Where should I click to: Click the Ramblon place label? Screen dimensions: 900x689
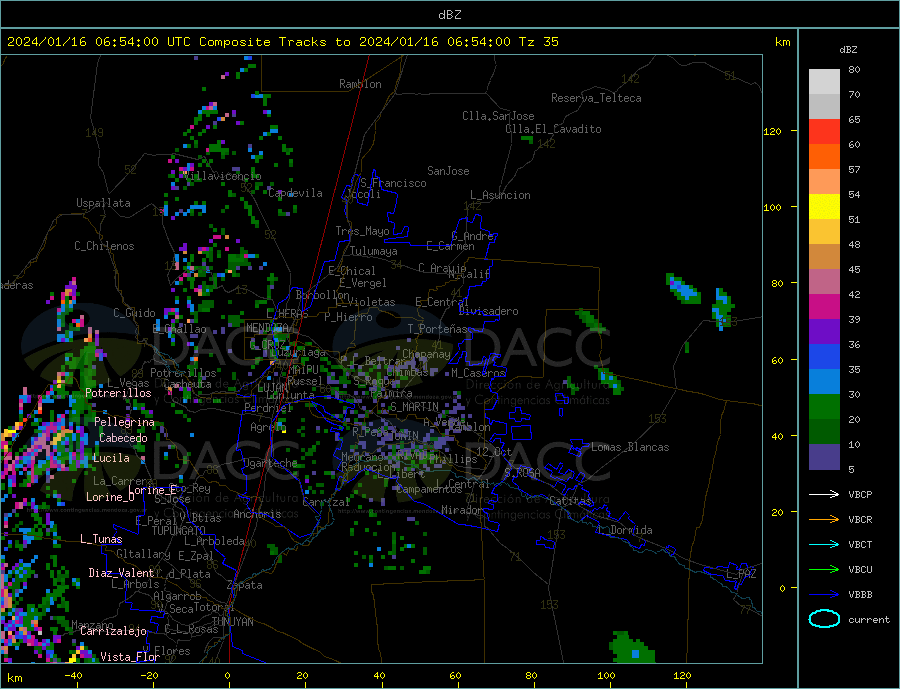[360, 84]
